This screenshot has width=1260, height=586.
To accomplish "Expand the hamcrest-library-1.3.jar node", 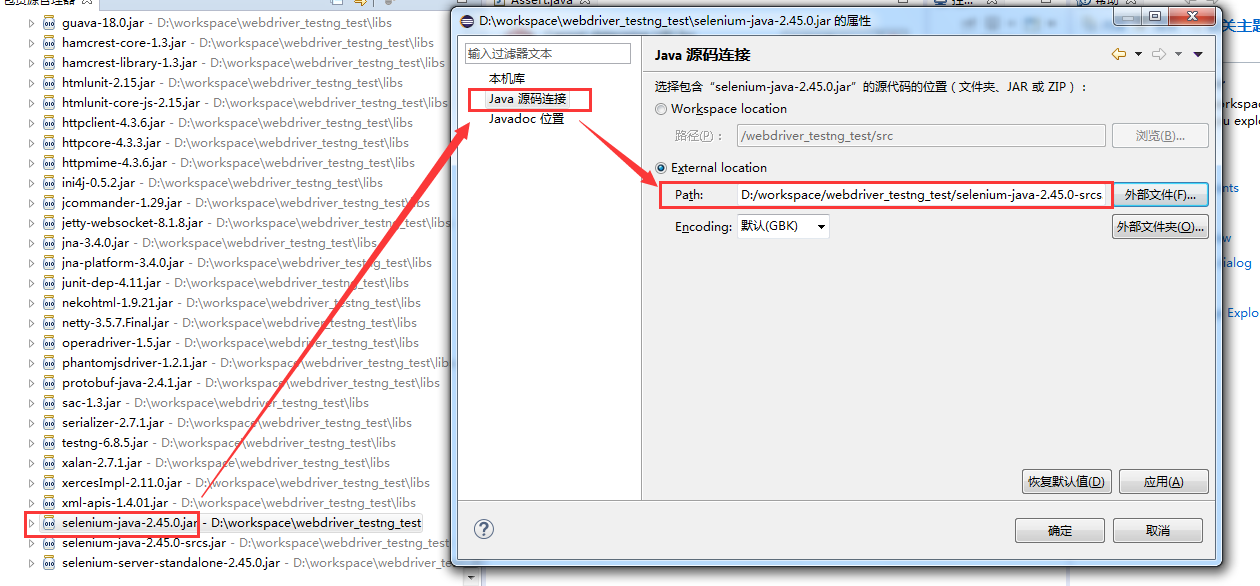I will tap(31, 62).
